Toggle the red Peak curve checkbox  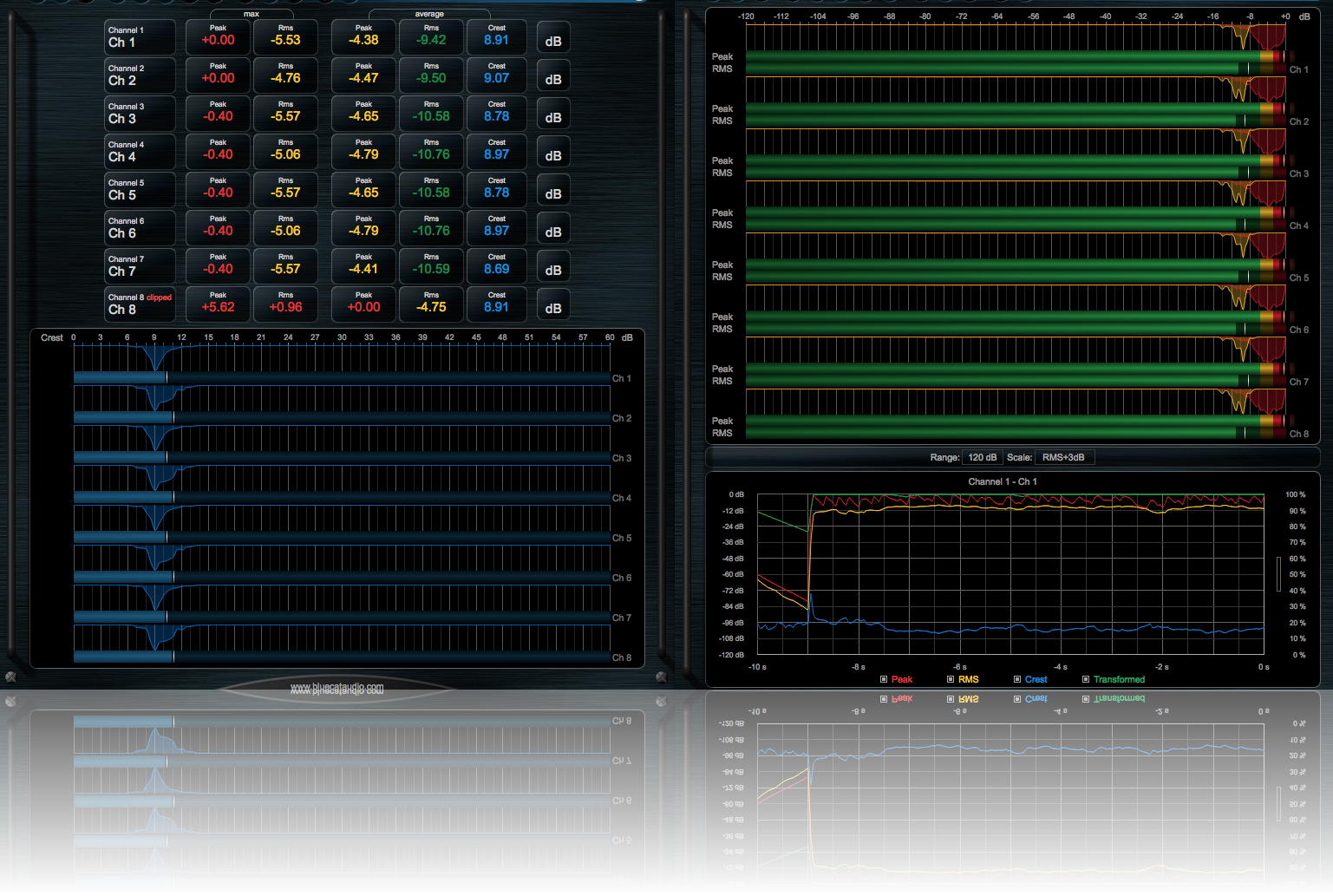click(x=884, y=679)
